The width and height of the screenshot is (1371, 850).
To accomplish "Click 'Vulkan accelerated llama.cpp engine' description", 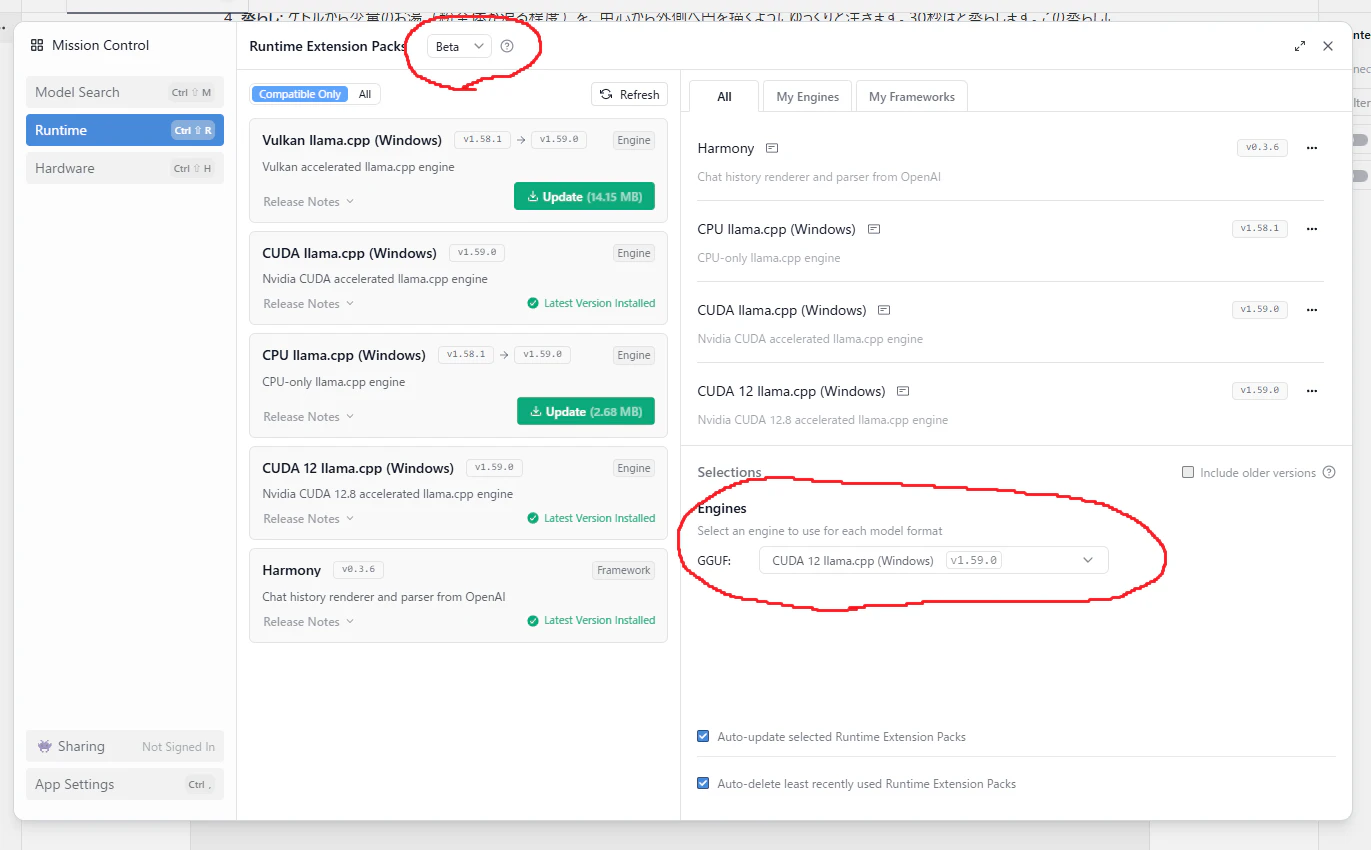I will click(358, 167).
